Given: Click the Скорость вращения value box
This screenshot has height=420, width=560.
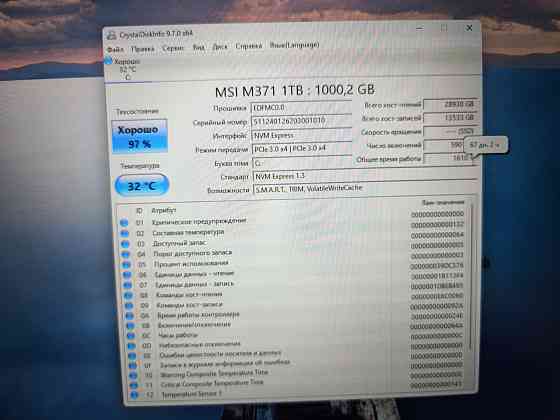Looking at the screenshot, I should pos(450,131).
